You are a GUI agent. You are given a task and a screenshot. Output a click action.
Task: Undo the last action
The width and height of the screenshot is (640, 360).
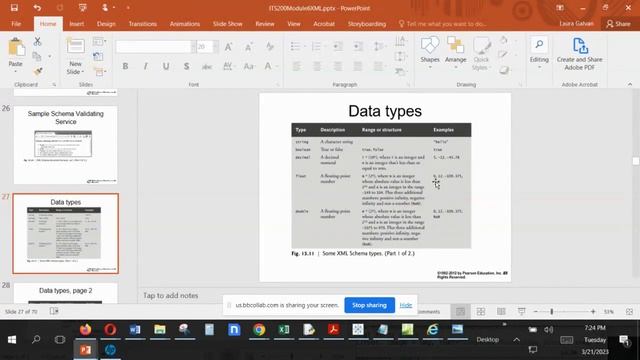[37, 8]
